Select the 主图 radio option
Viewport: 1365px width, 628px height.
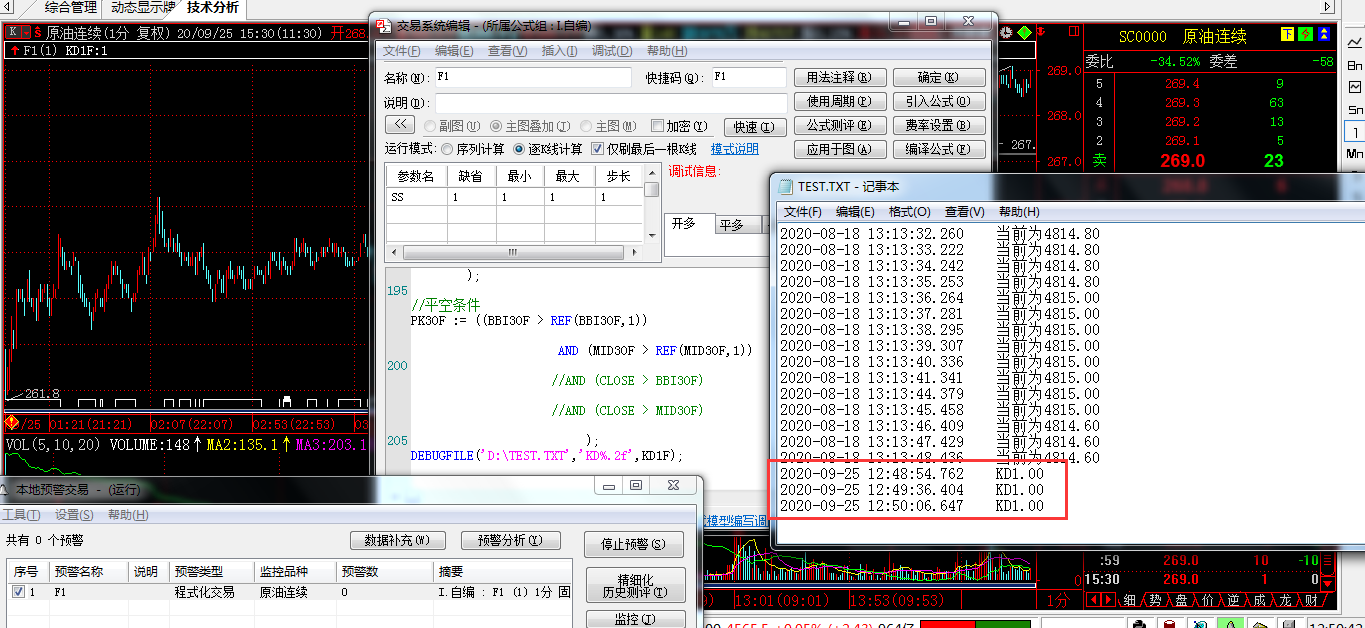586,126
